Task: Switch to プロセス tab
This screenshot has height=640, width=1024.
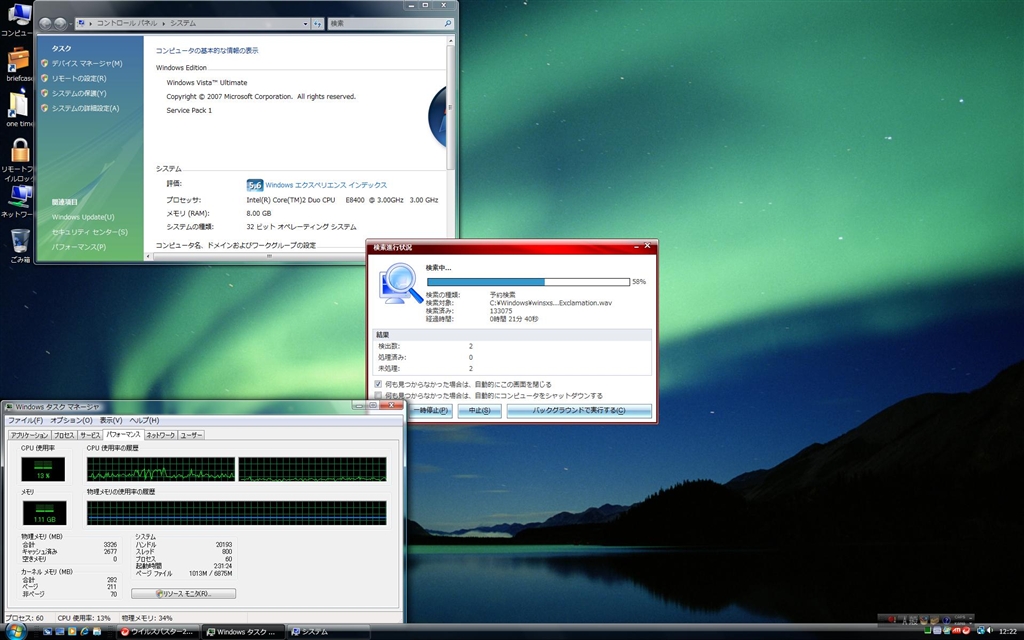Action: (x=64, y=435)
